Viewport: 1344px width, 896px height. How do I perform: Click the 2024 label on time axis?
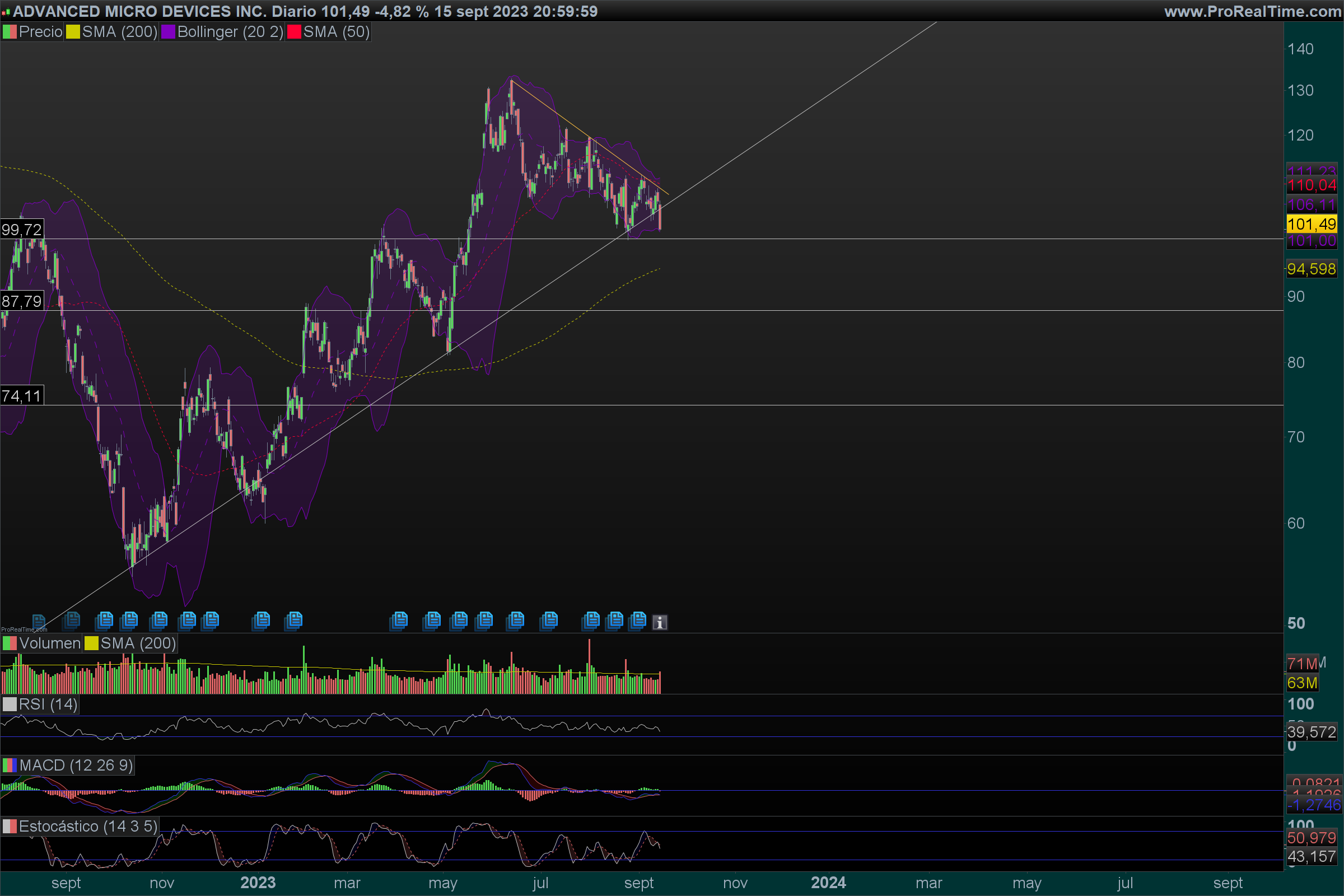(828, 883)
